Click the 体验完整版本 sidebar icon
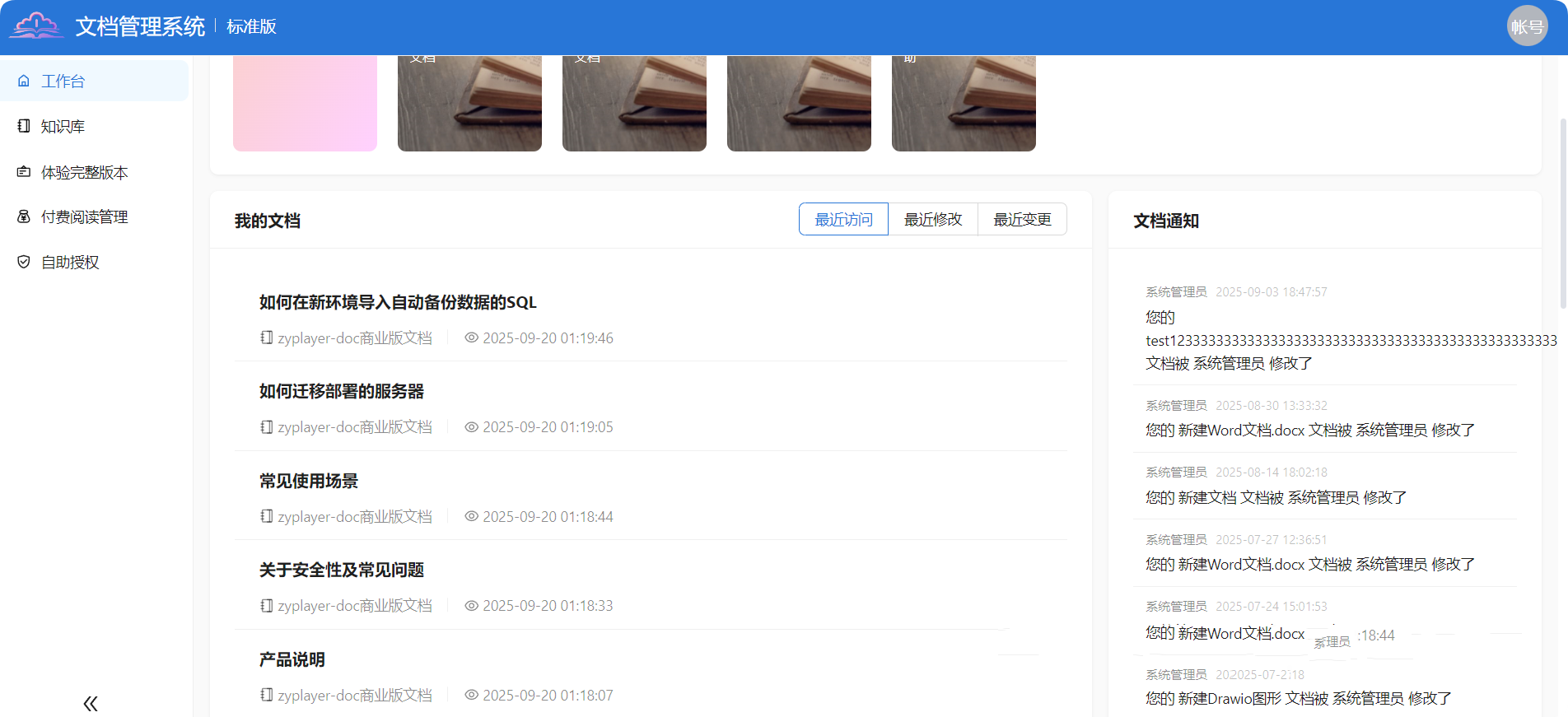Viewport: 1568px width, 717px height. 24,172
